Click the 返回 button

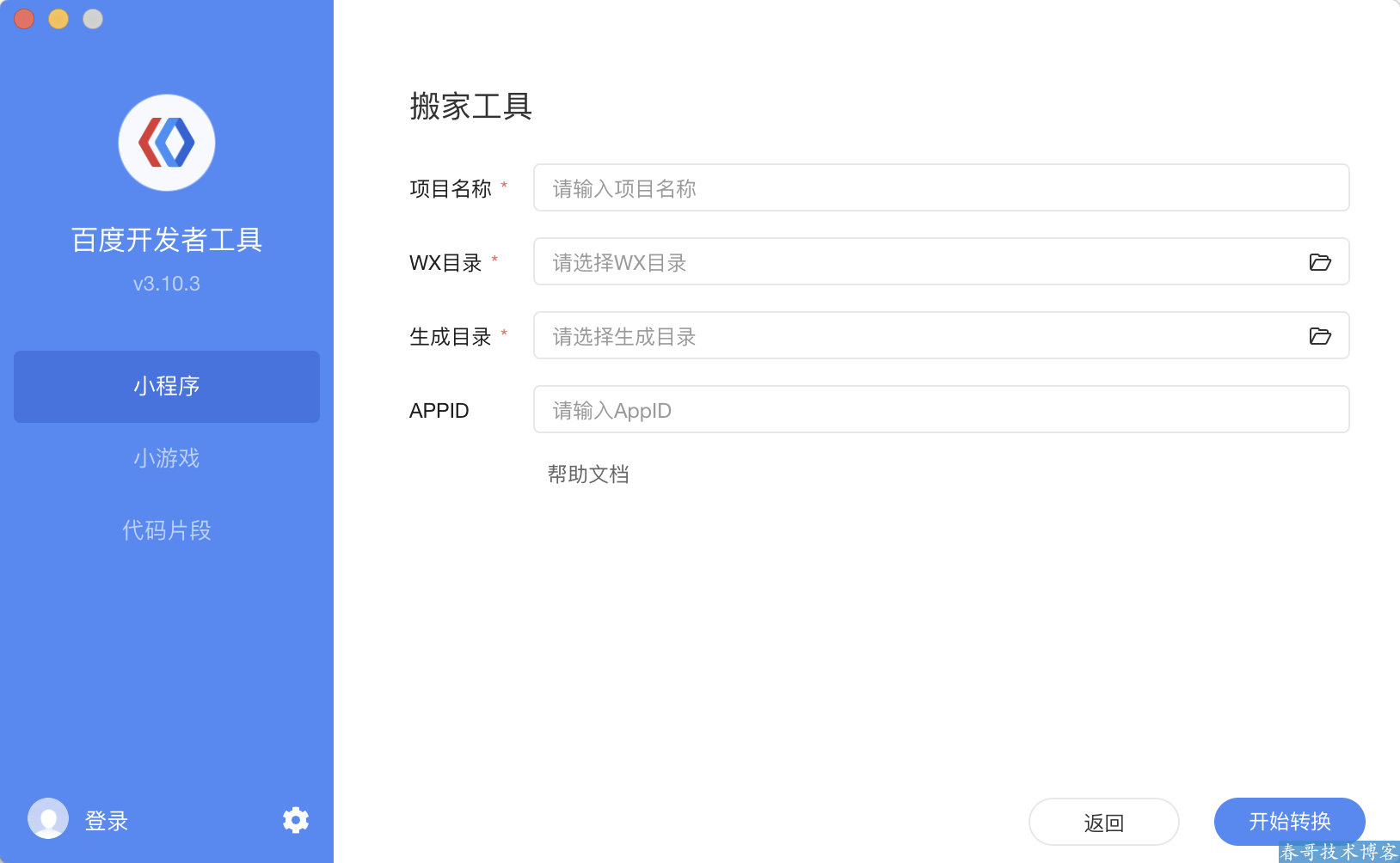pos(1104,822)
